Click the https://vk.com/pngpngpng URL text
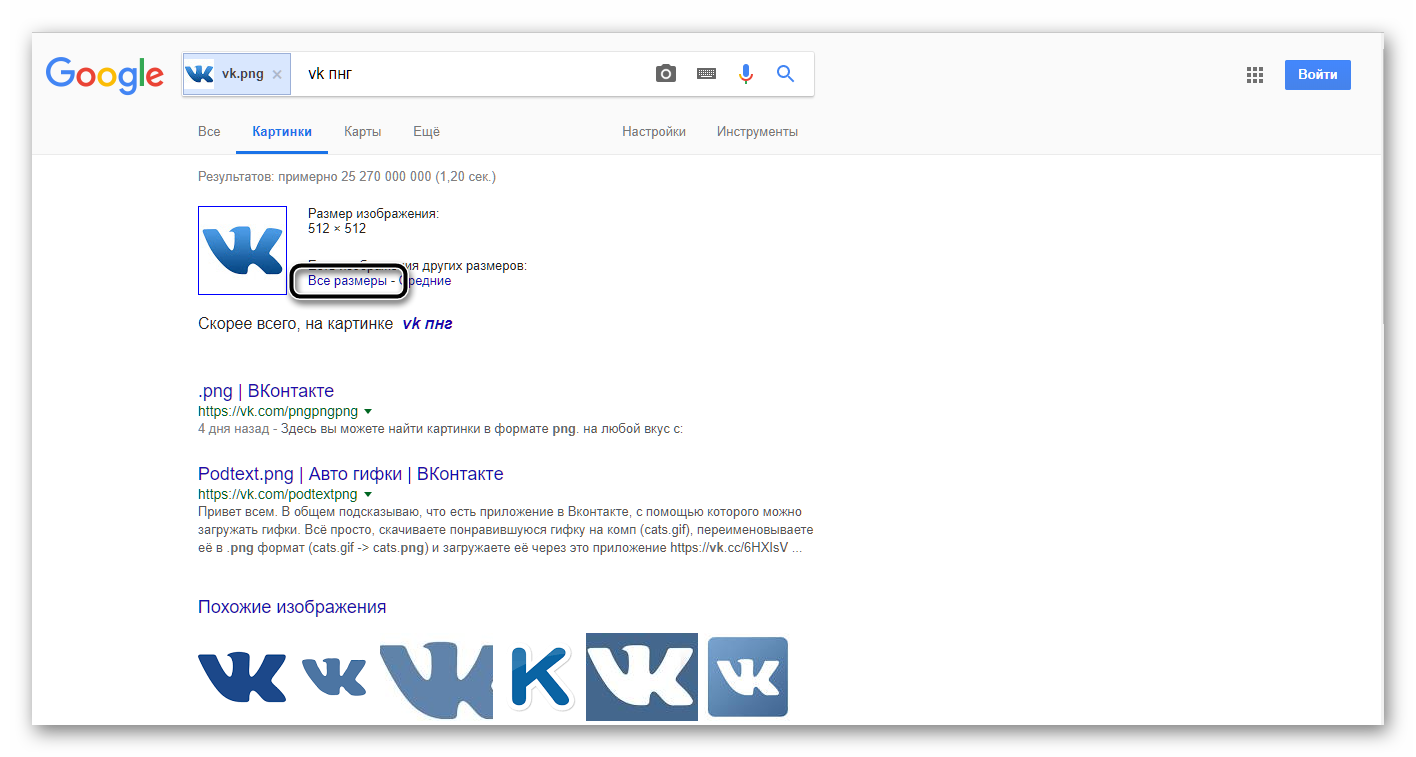 click(x=278, y=411)
